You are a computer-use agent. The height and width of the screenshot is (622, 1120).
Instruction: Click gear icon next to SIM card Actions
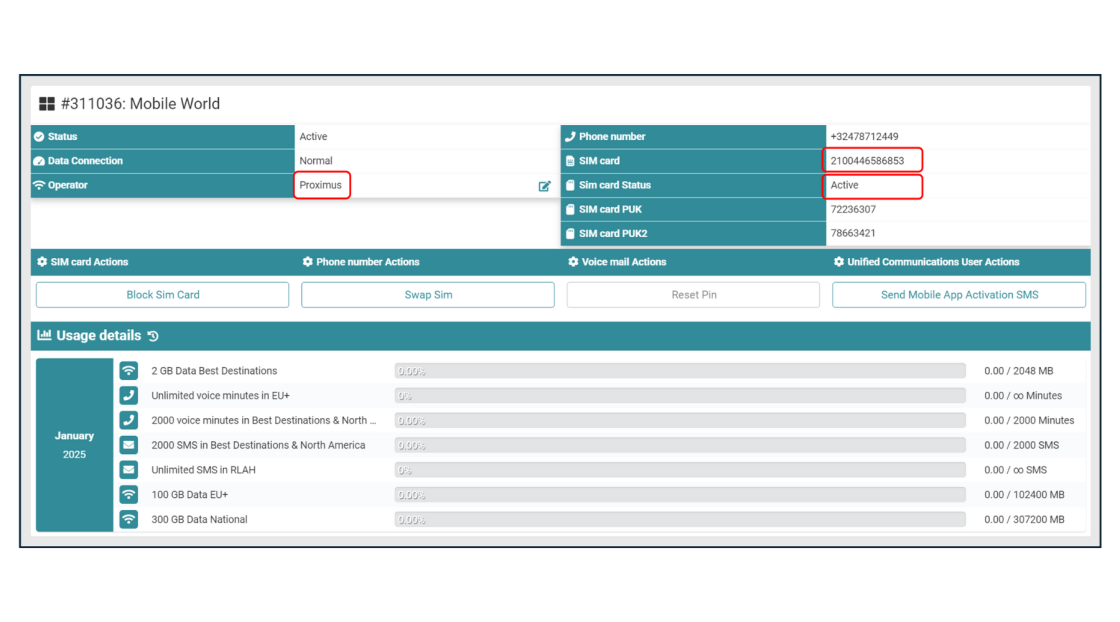click(42, 262)
